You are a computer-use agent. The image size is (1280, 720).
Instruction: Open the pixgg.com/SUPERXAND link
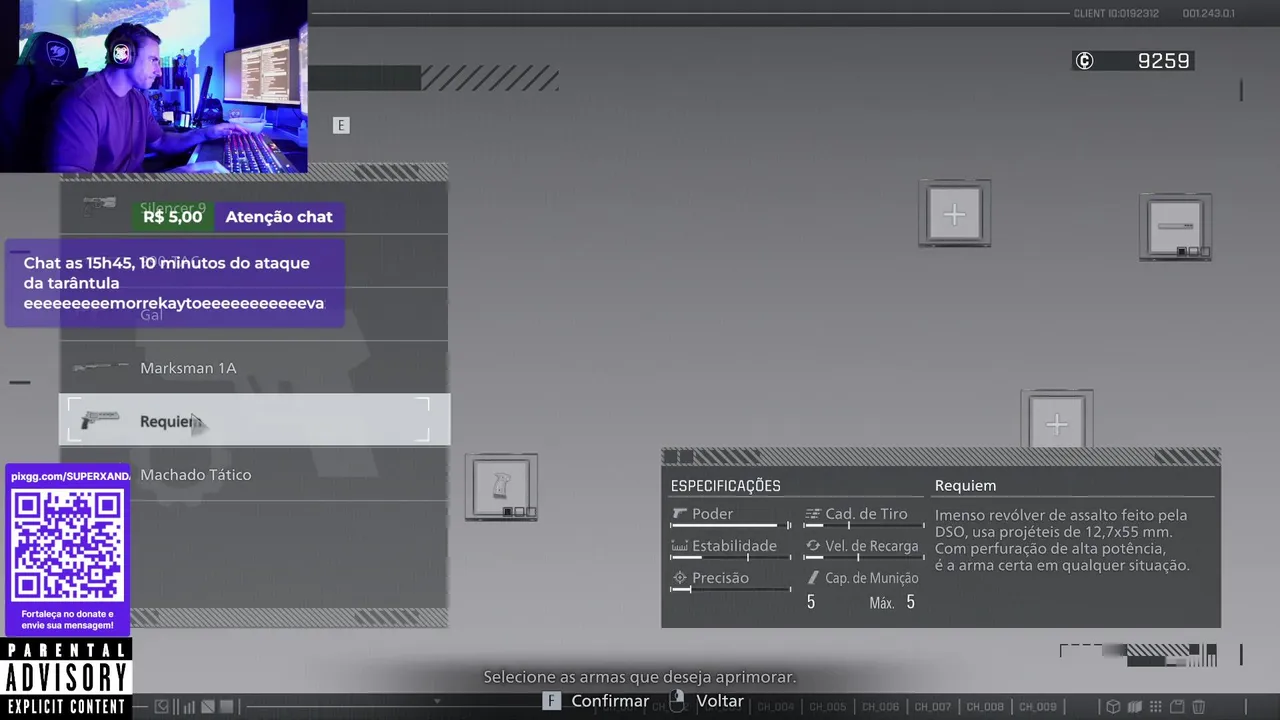[x=70, y=476]
